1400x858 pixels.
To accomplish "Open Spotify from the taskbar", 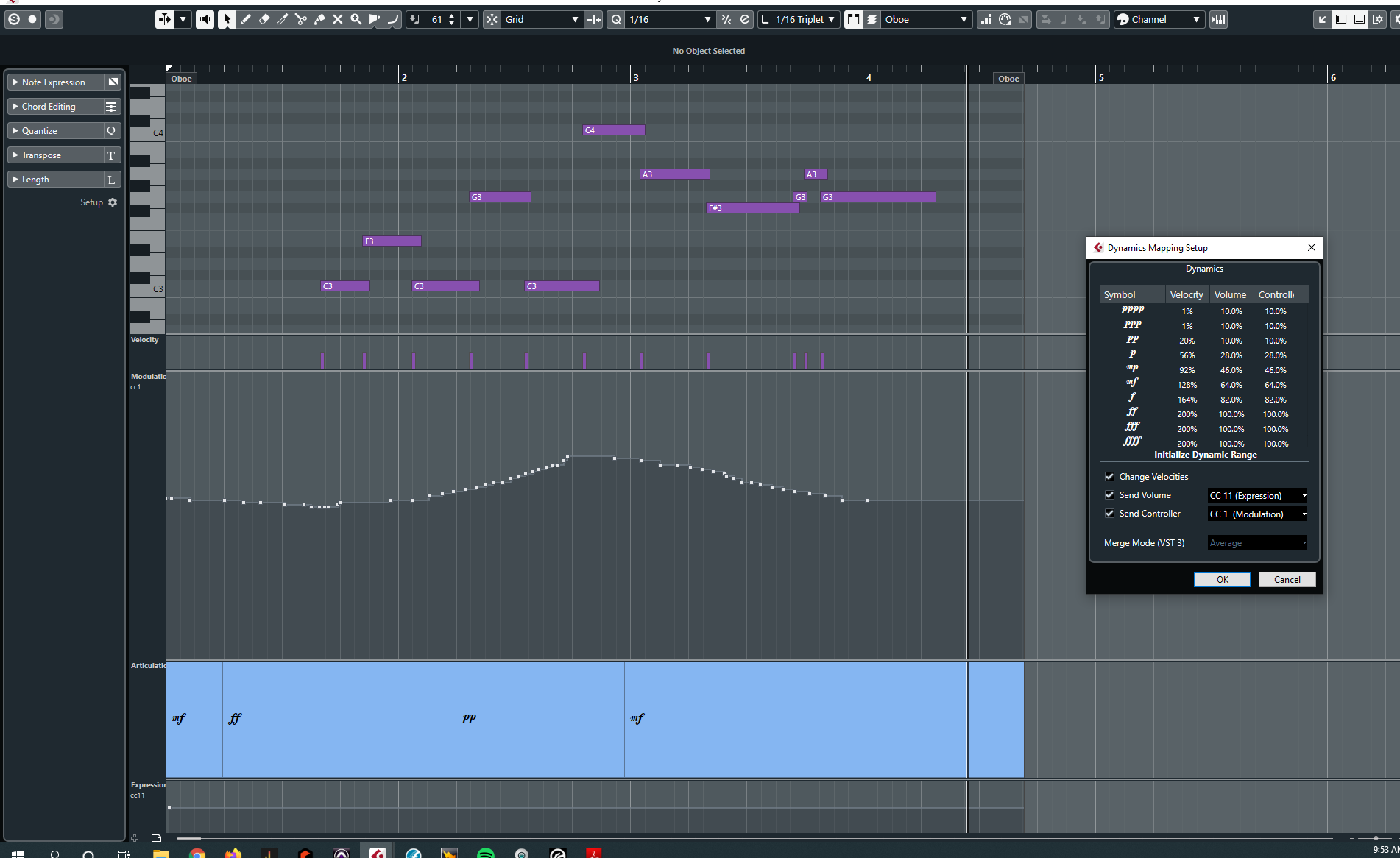I will click(486, 853).
